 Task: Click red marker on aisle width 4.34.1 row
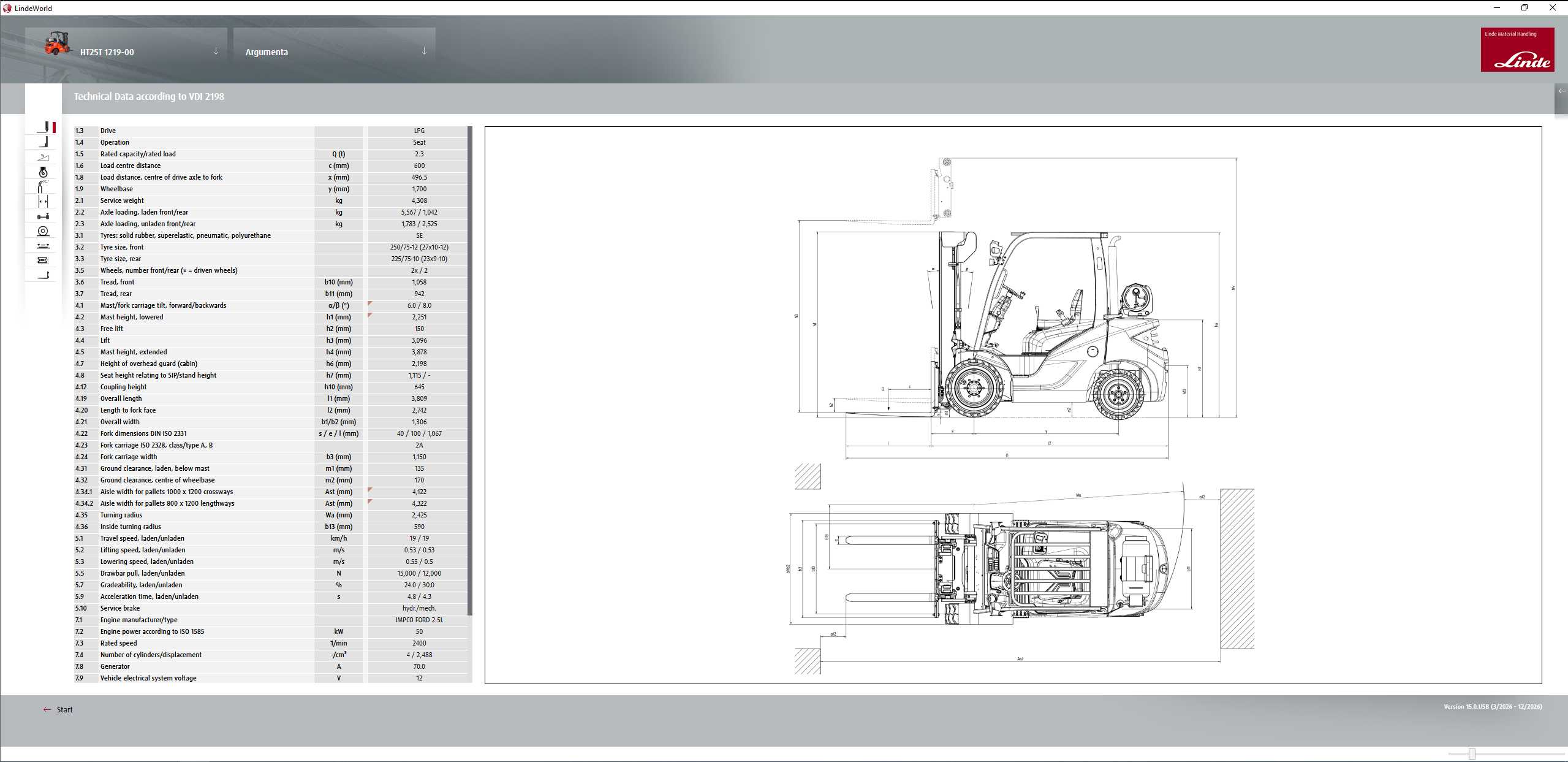tap(370, 490)
